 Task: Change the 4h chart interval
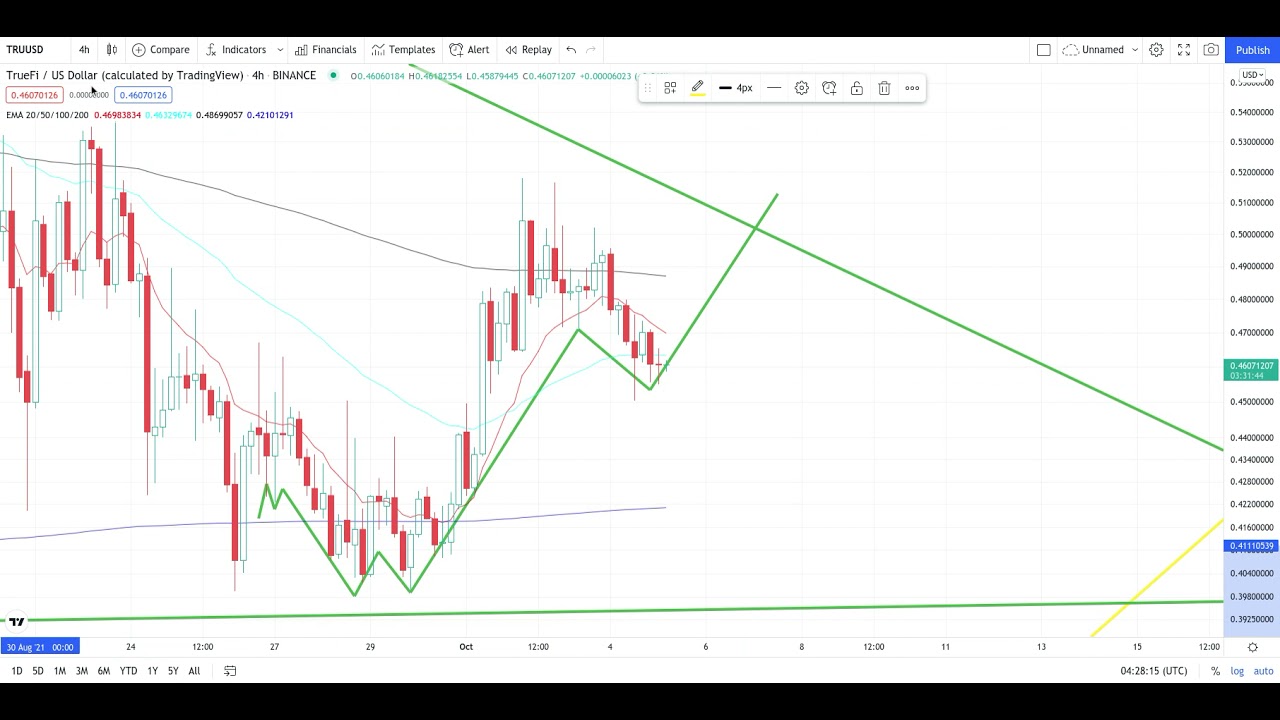tap(84, 49)
